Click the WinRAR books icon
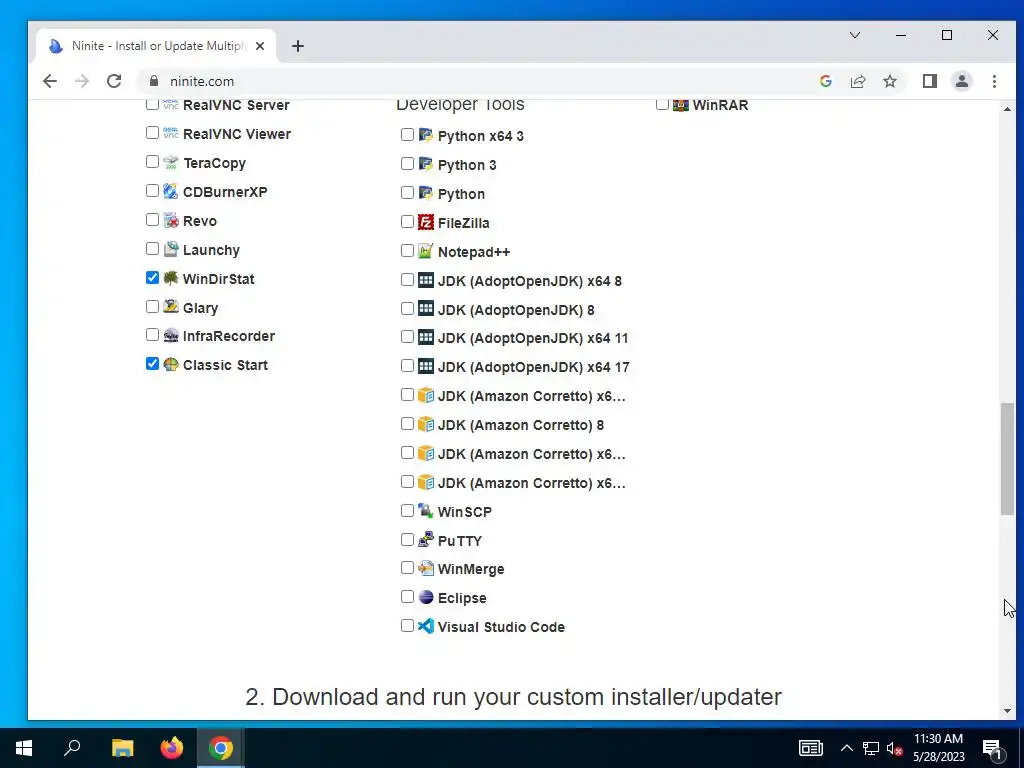The width and height of the screenshot is (1024, 768). point(681,104)
